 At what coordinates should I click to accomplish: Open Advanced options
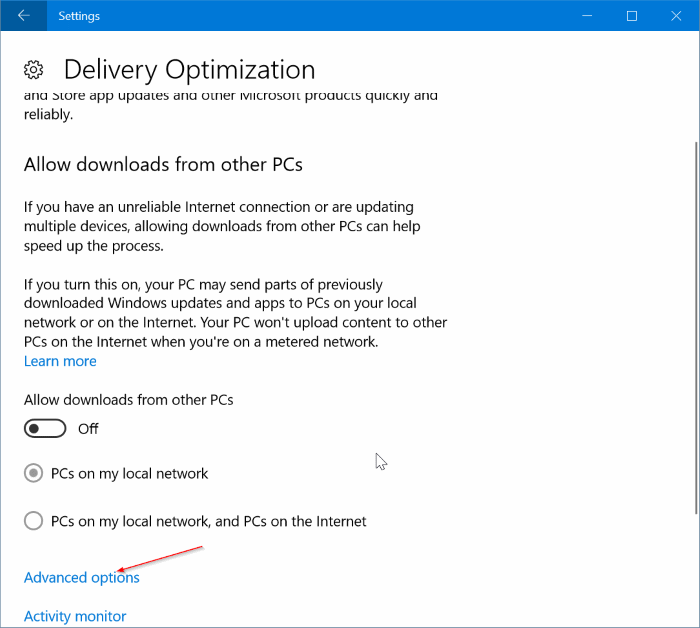82,578
